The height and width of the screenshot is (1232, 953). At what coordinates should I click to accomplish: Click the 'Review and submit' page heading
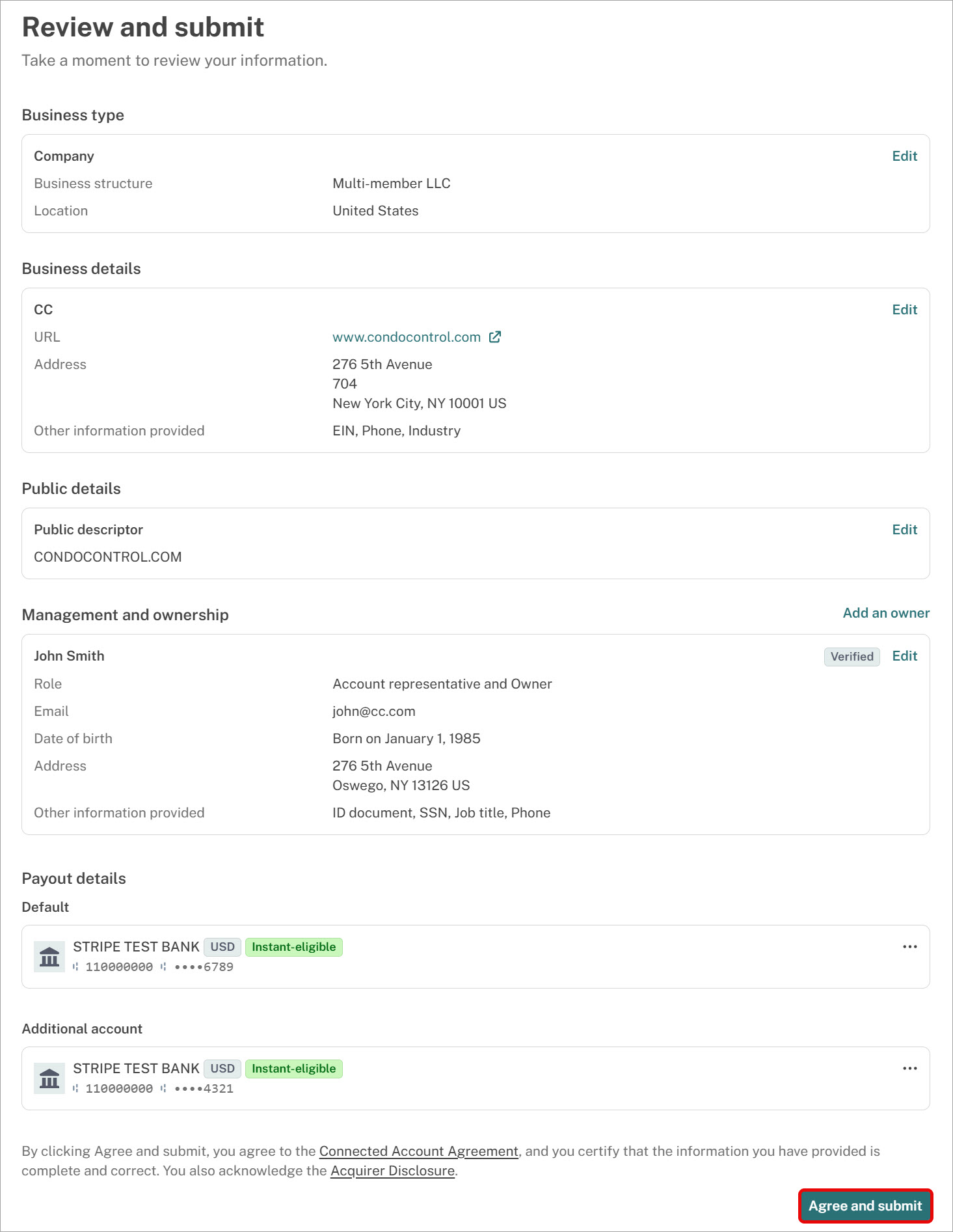point(143,27)
